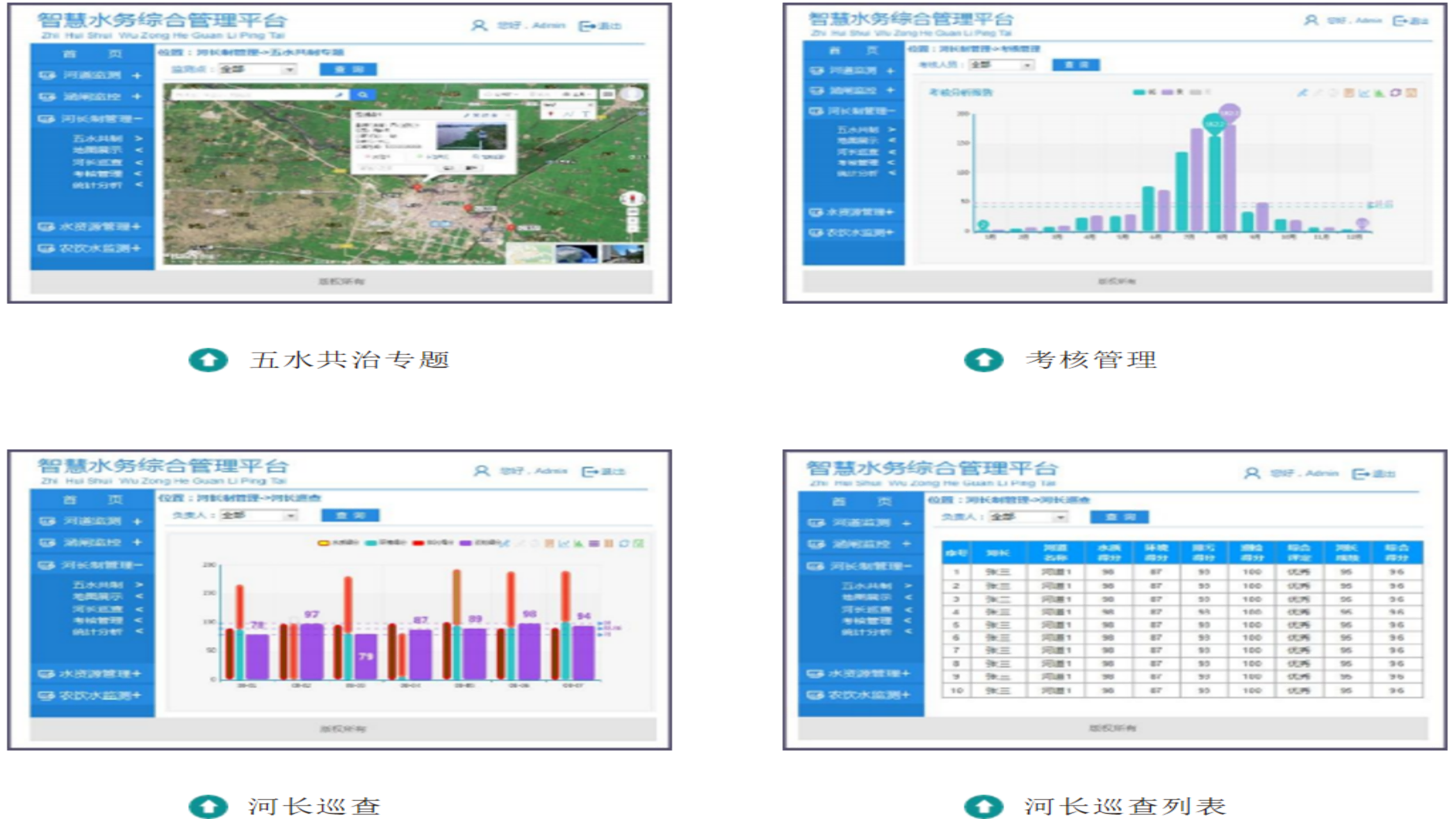Click the 涵闸监控 sidebar icon in 考核管理 panel
The width and height of the screenshot is (1456, 819).
click(816, 91)
